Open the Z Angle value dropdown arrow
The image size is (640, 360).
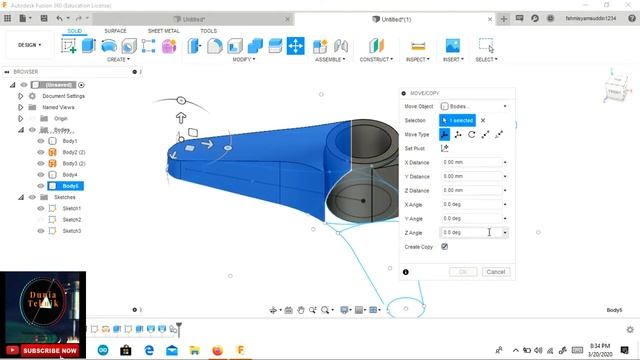(x=505, y=233)
